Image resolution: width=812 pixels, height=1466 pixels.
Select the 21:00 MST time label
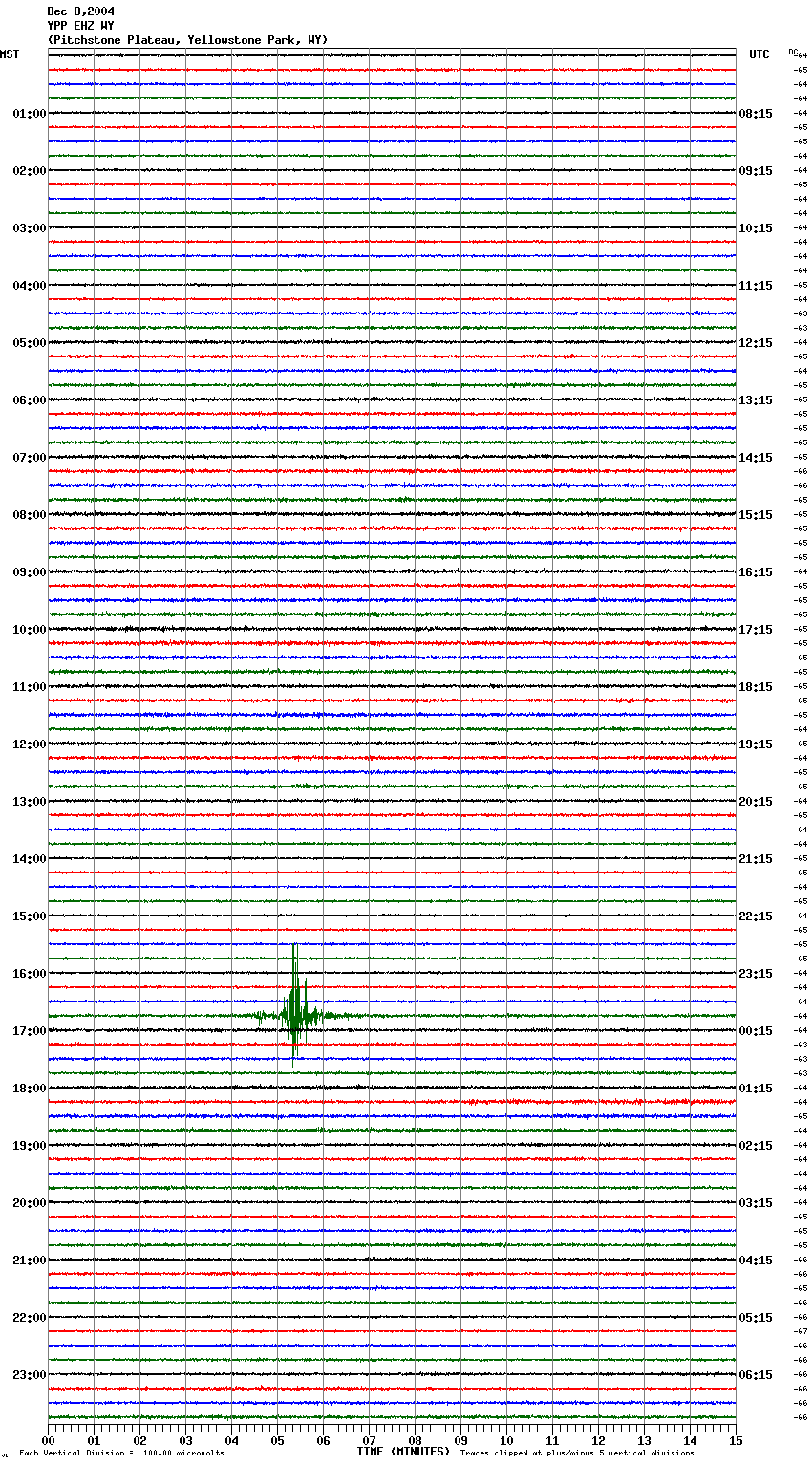pos(29,1261)
